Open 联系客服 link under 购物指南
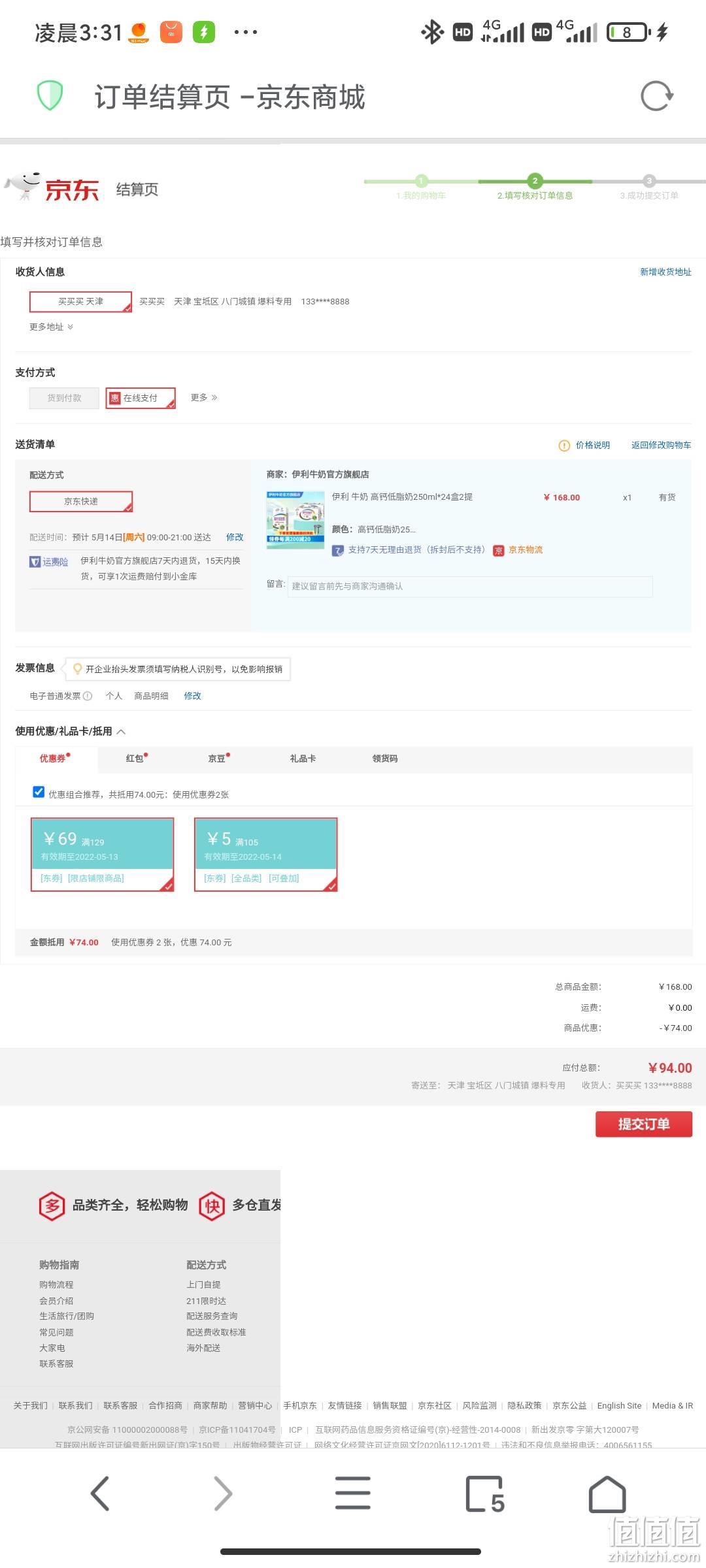This screenshot has width=706, height=1568. click(x=56, y=1364)
